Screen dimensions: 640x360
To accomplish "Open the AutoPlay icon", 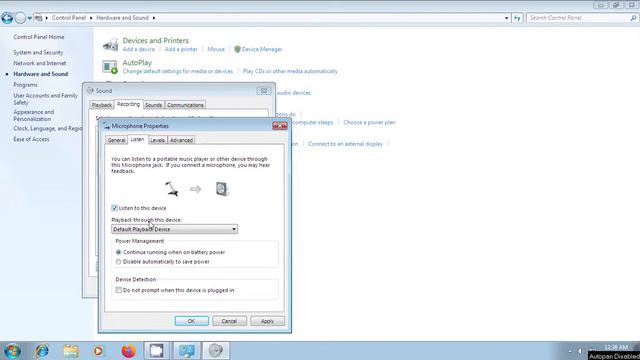I will (110, 67).
